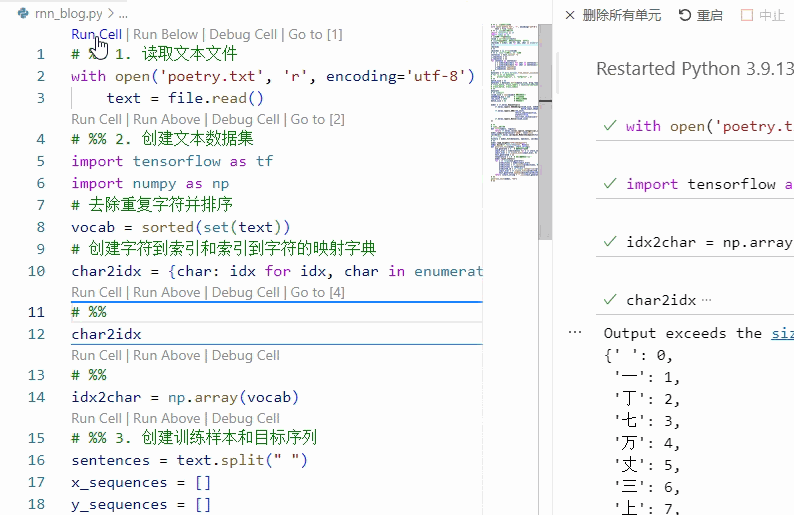Click line number 10 in gutter
The height and width of the screenshot is (515, 794).
pyautogui.click(x=36, y=271)
